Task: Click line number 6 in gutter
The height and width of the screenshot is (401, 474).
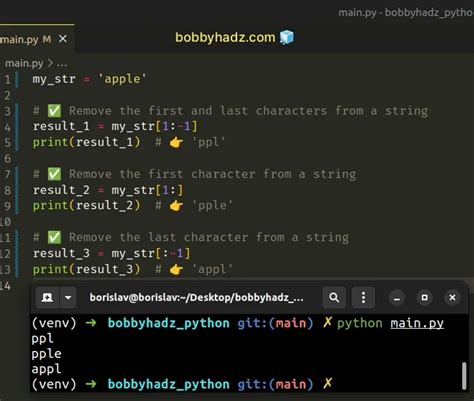Action: [7, 158]
